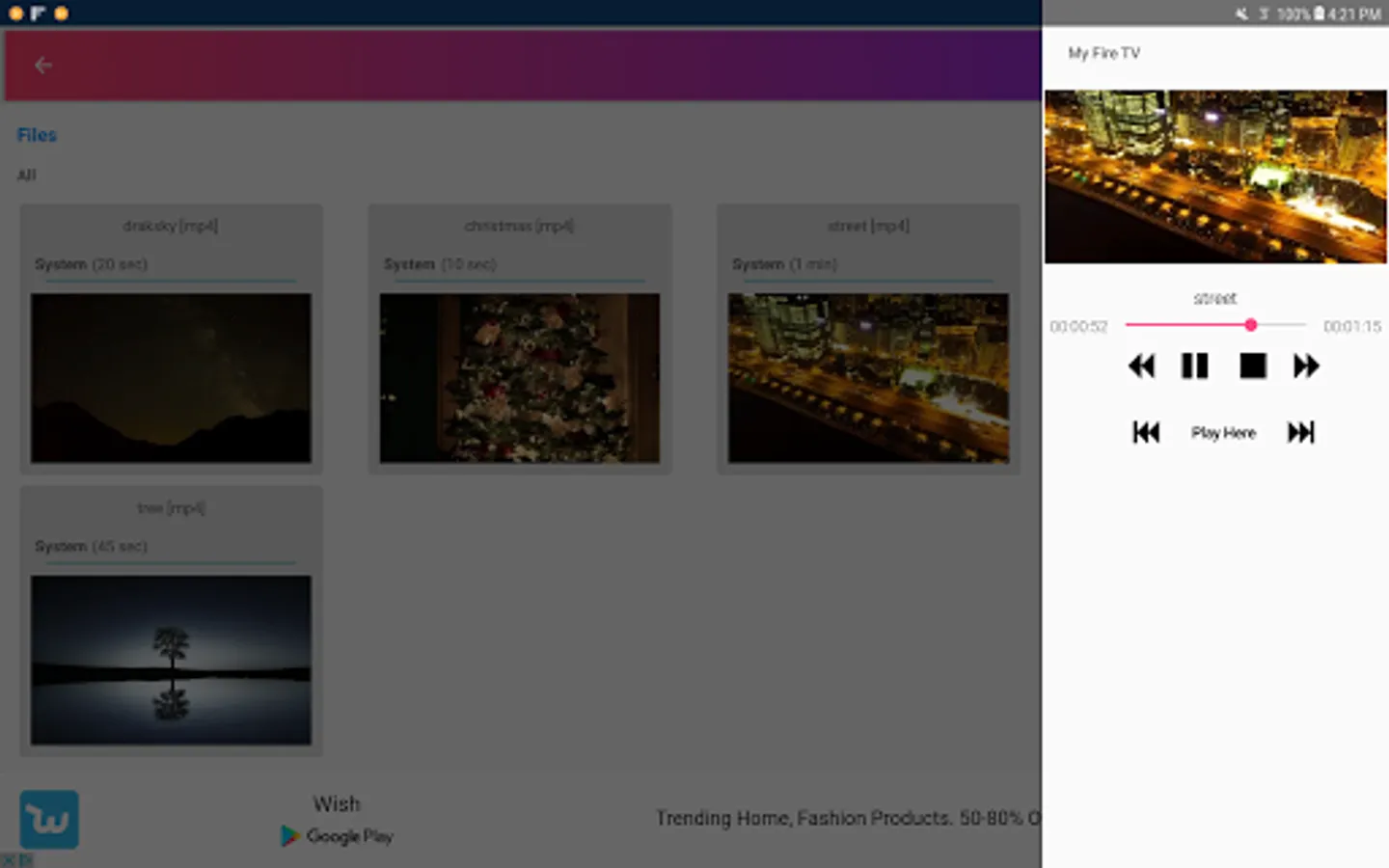Image resolution: width=1389 pixels, height=868 pixels.
Task: Click the tree [mp4] title text
Action: [x=171, y=508]
